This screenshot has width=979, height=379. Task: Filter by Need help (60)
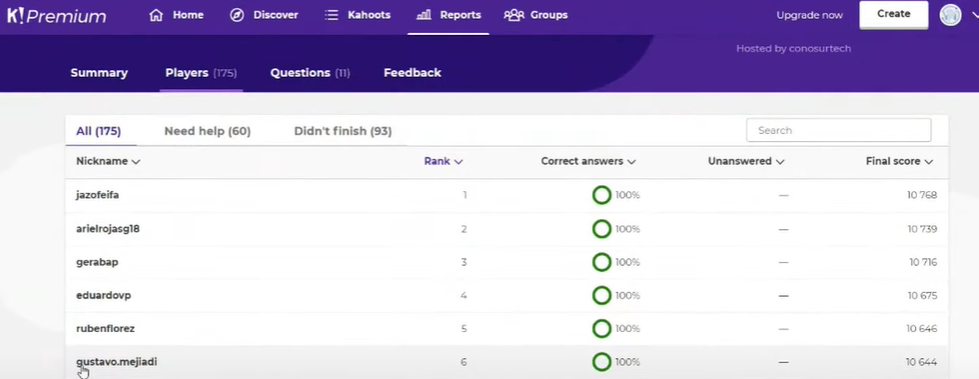click(x=207, y=131)
